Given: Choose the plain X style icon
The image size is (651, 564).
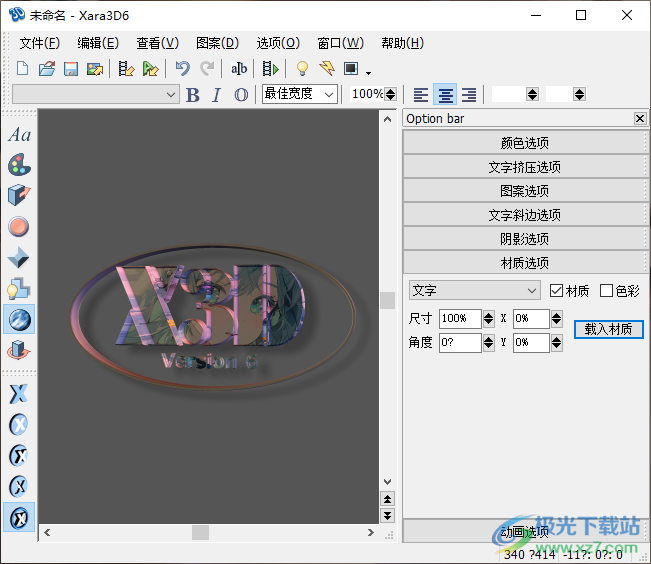Looking at the screenshot, I should (19, 394).
